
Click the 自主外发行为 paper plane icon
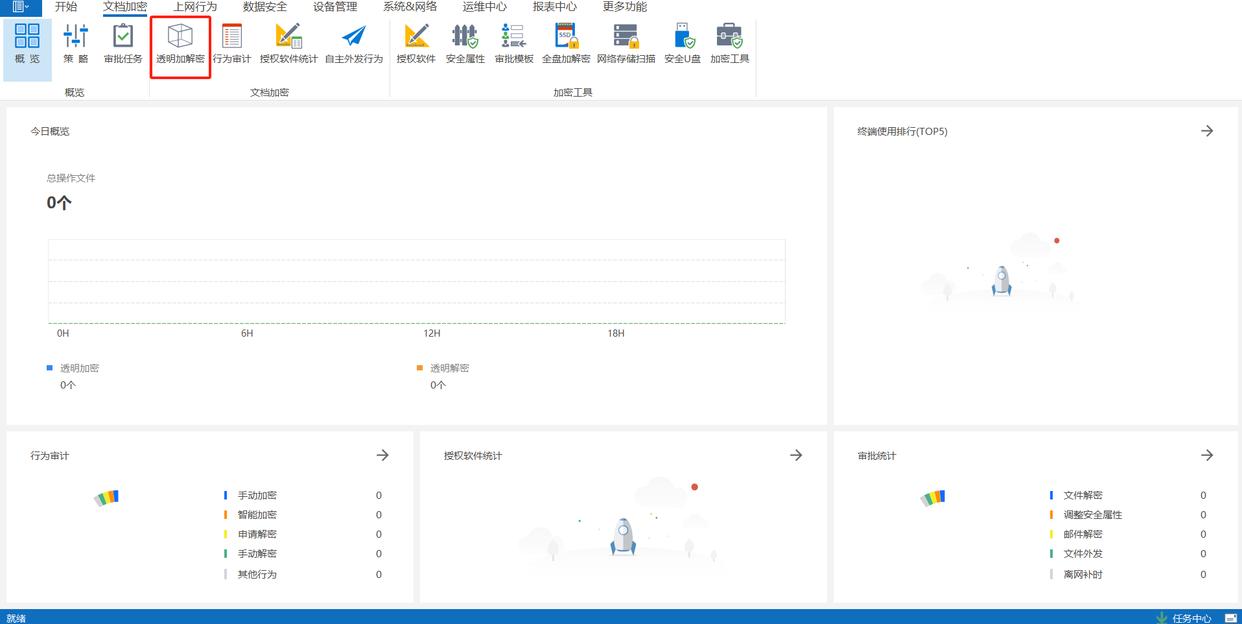click(354, 45)
